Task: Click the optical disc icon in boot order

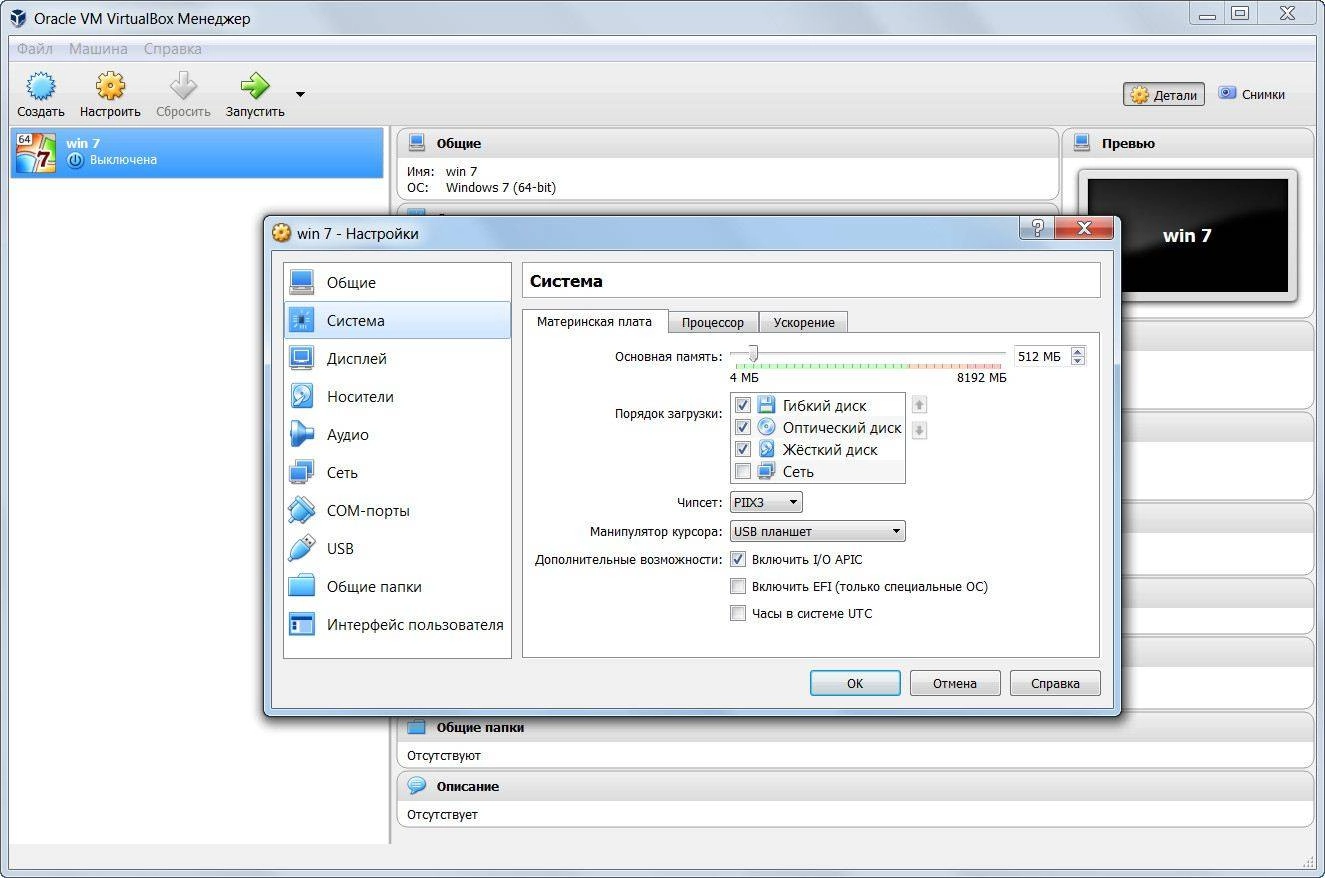Action: click(766, 427)
